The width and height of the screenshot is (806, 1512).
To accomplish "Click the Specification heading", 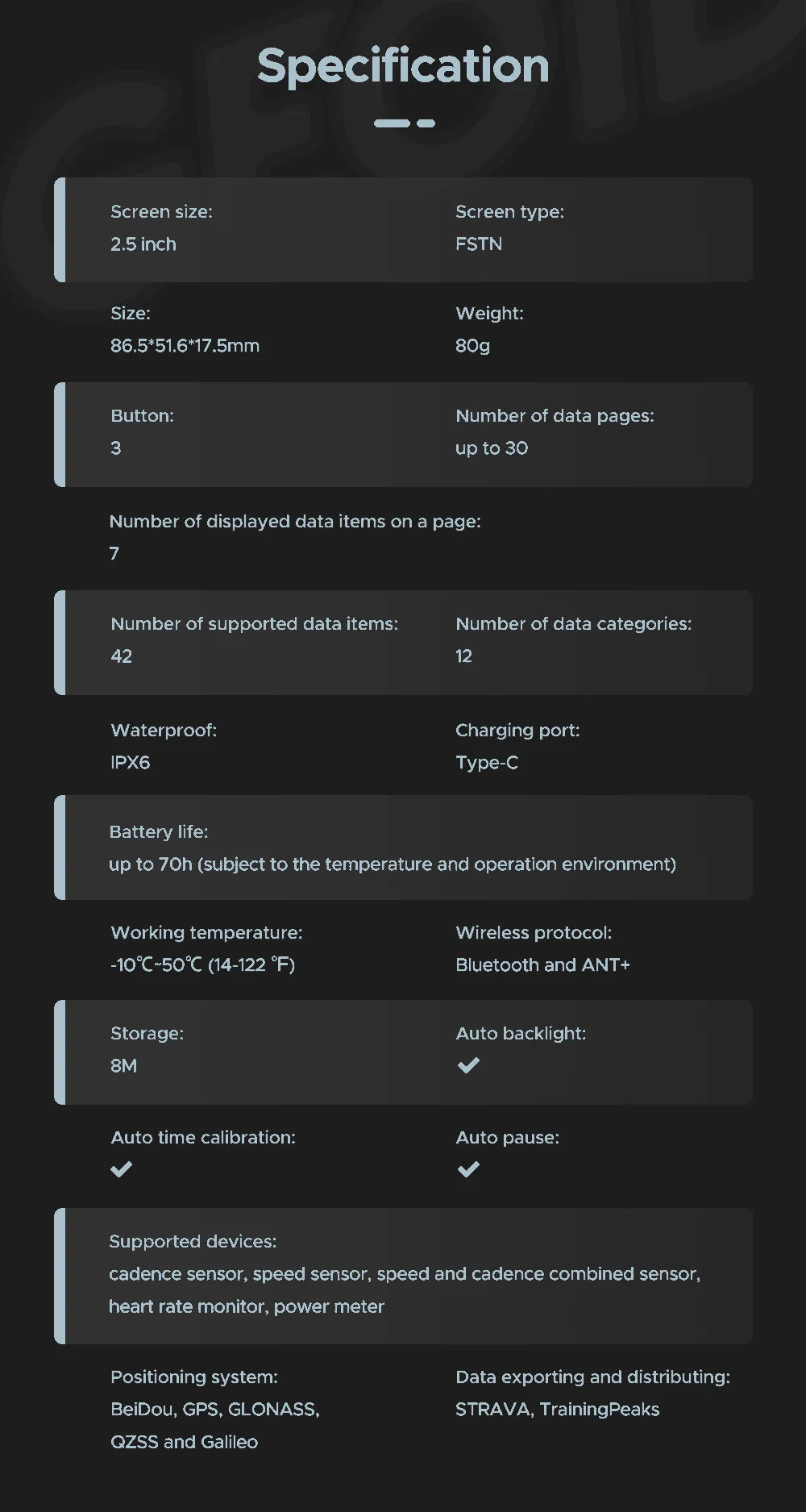I will pos(403,65).
